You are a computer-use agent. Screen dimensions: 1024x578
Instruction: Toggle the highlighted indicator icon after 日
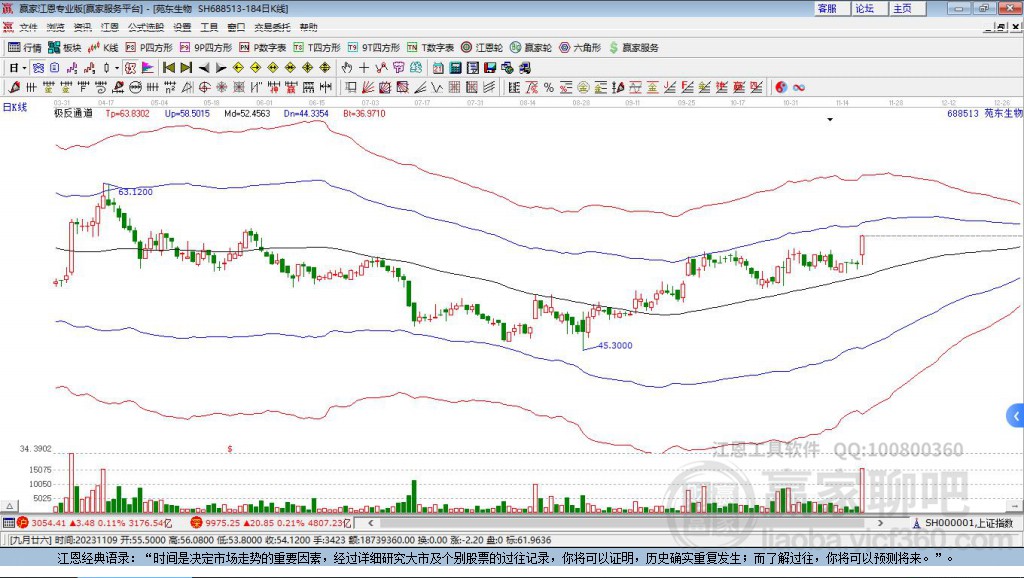[38, 68]
